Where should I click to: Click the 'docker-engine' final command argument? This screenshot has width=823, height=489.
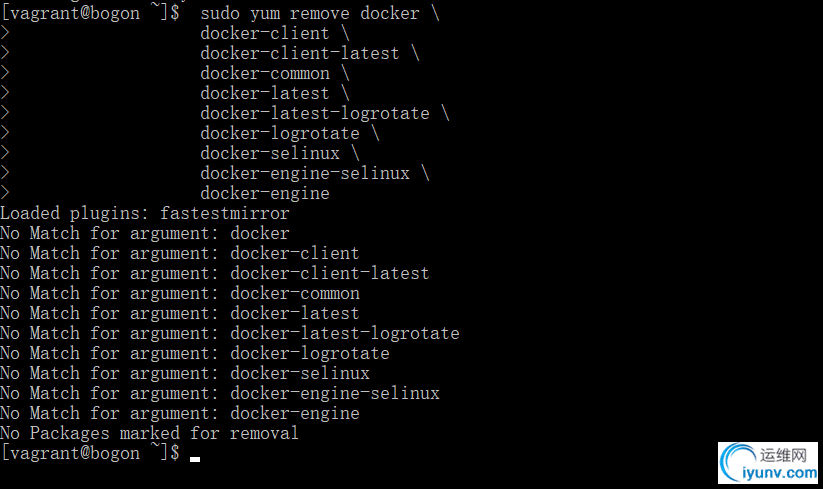point(265,193)
